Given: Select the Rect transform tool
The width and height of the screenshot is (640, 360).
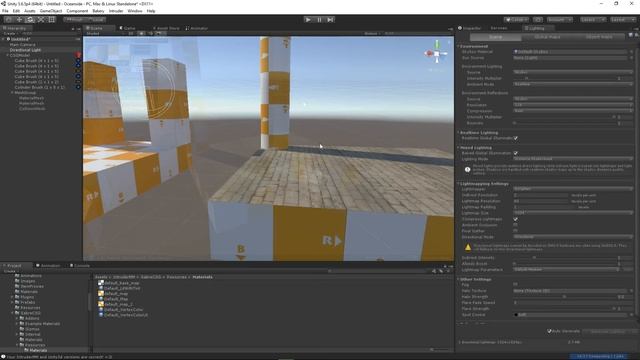Looking at the screenshot, I should (x=52, y=19).
